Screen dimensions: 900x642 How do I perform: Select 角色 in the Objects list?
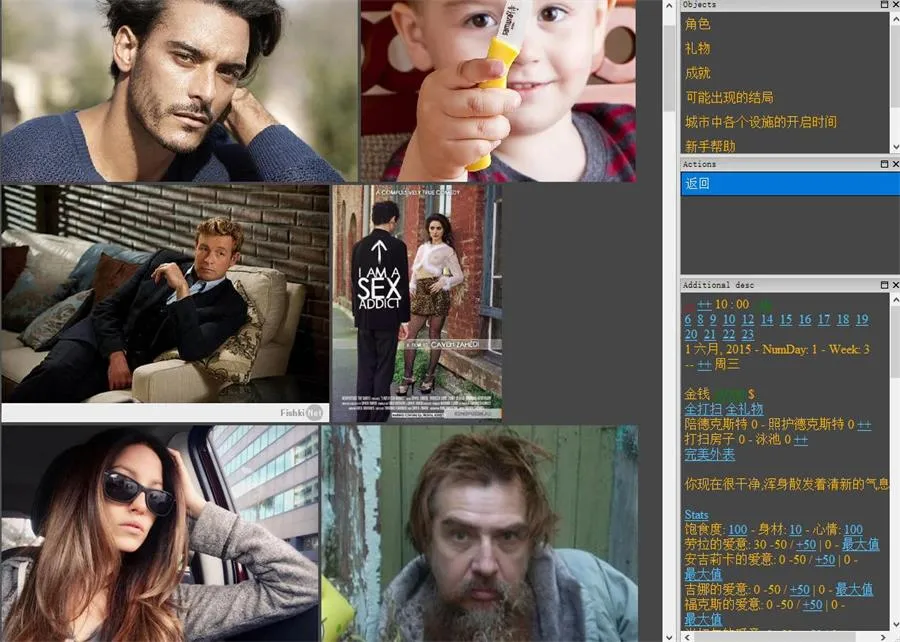[698, 24]
